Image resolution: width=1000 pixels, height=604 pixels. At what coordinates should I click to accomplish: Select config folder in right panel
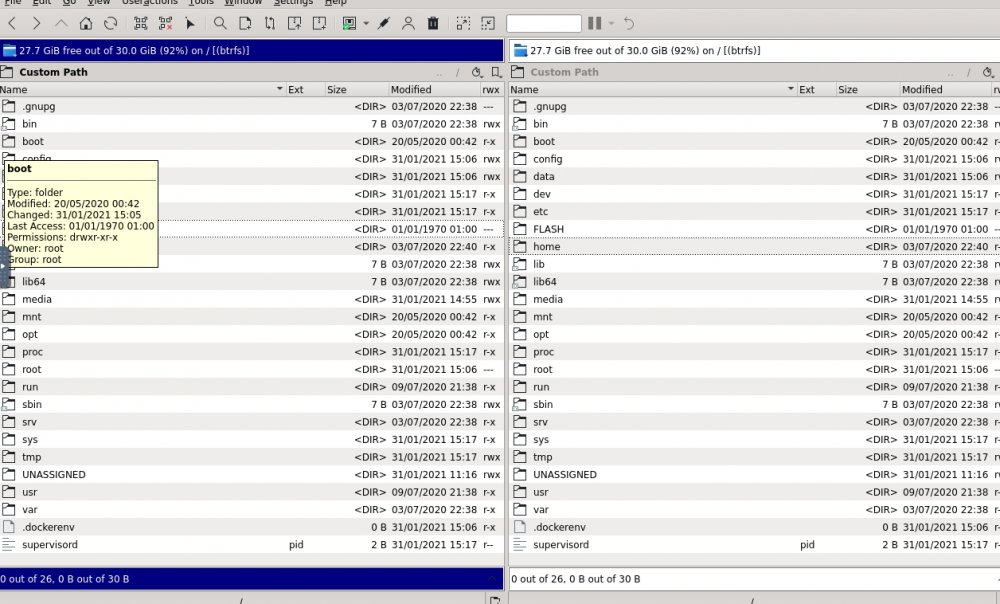754,159
